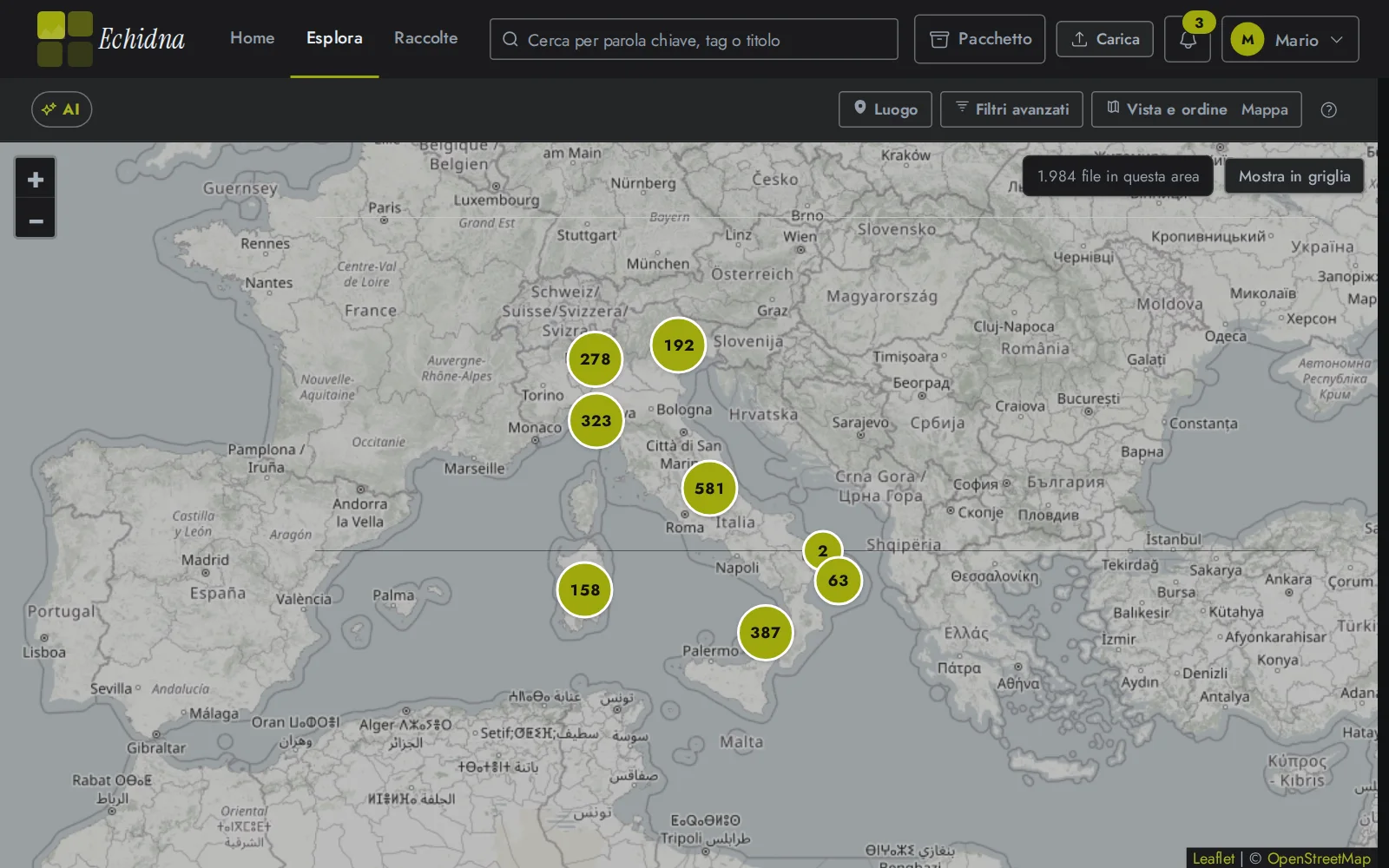
Task: Open the 323 cluster marker
Action: [x=596, y=421]
